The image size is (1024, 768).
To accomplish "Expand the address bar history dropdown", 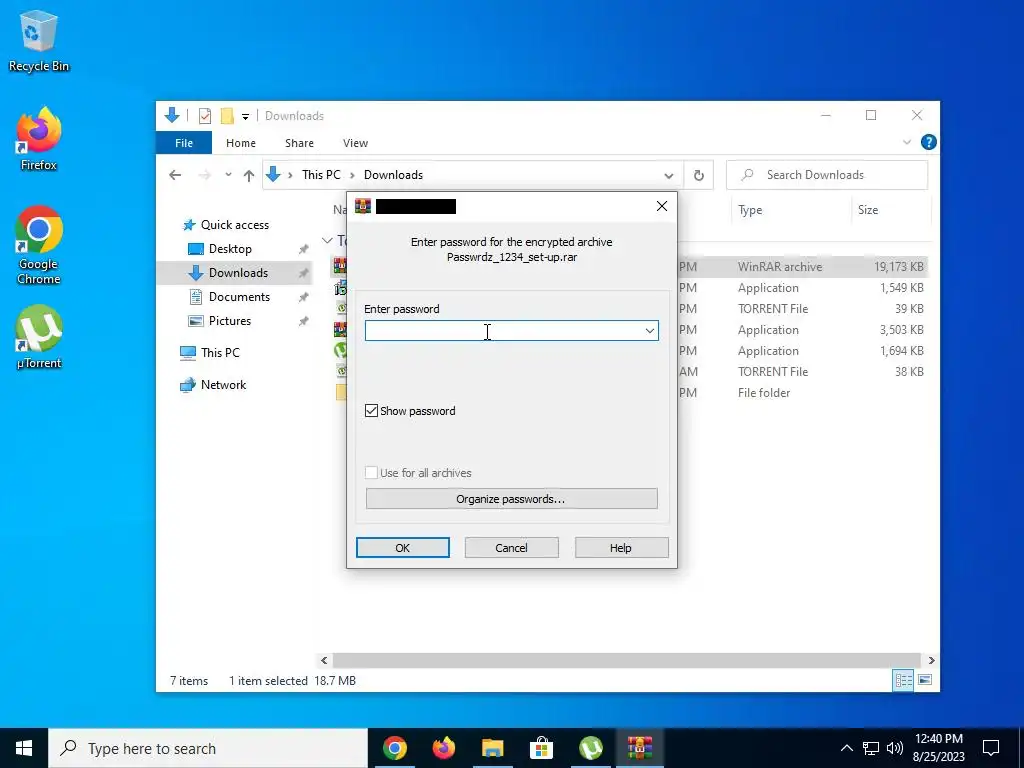I will pos(669,175).
